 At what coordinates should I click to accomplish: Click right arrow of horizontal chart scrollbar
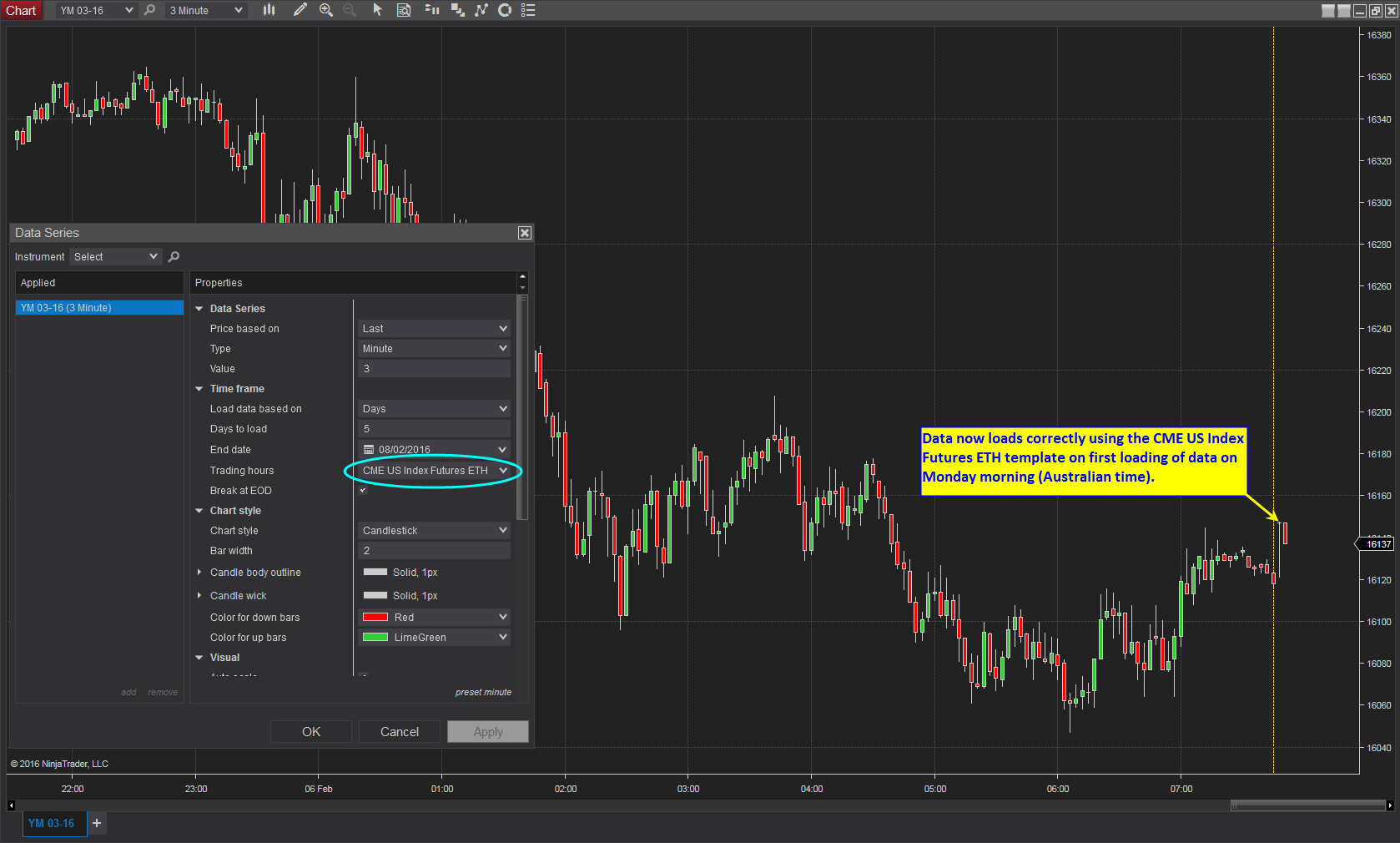coord(1390,805)
